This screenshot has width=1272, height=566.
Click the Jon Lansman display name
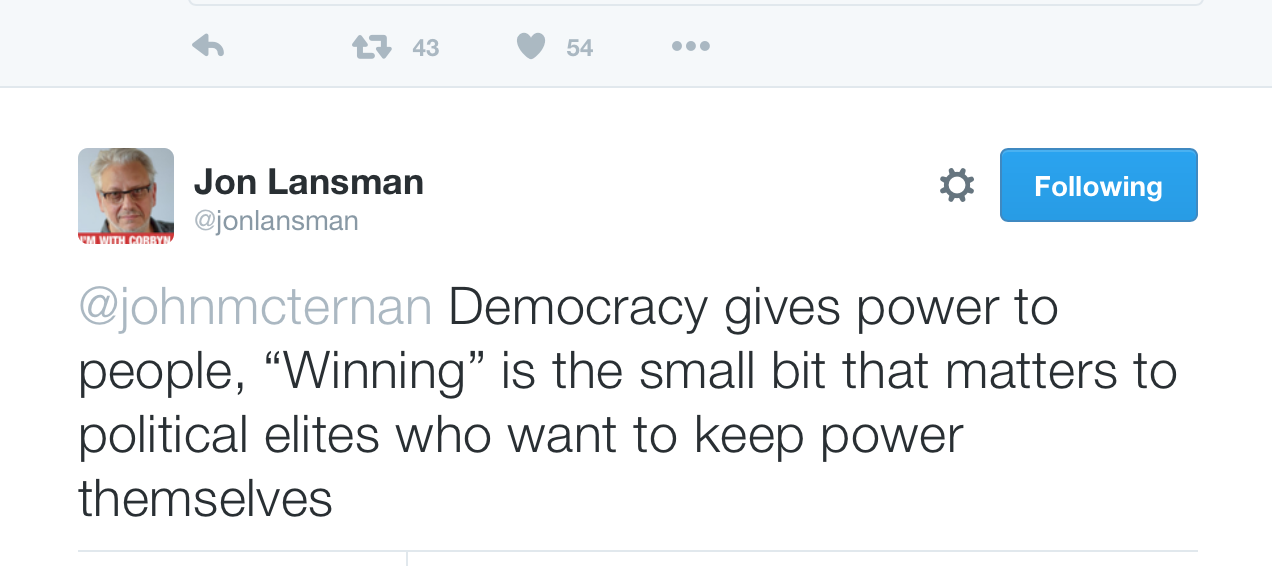(308, 182)
